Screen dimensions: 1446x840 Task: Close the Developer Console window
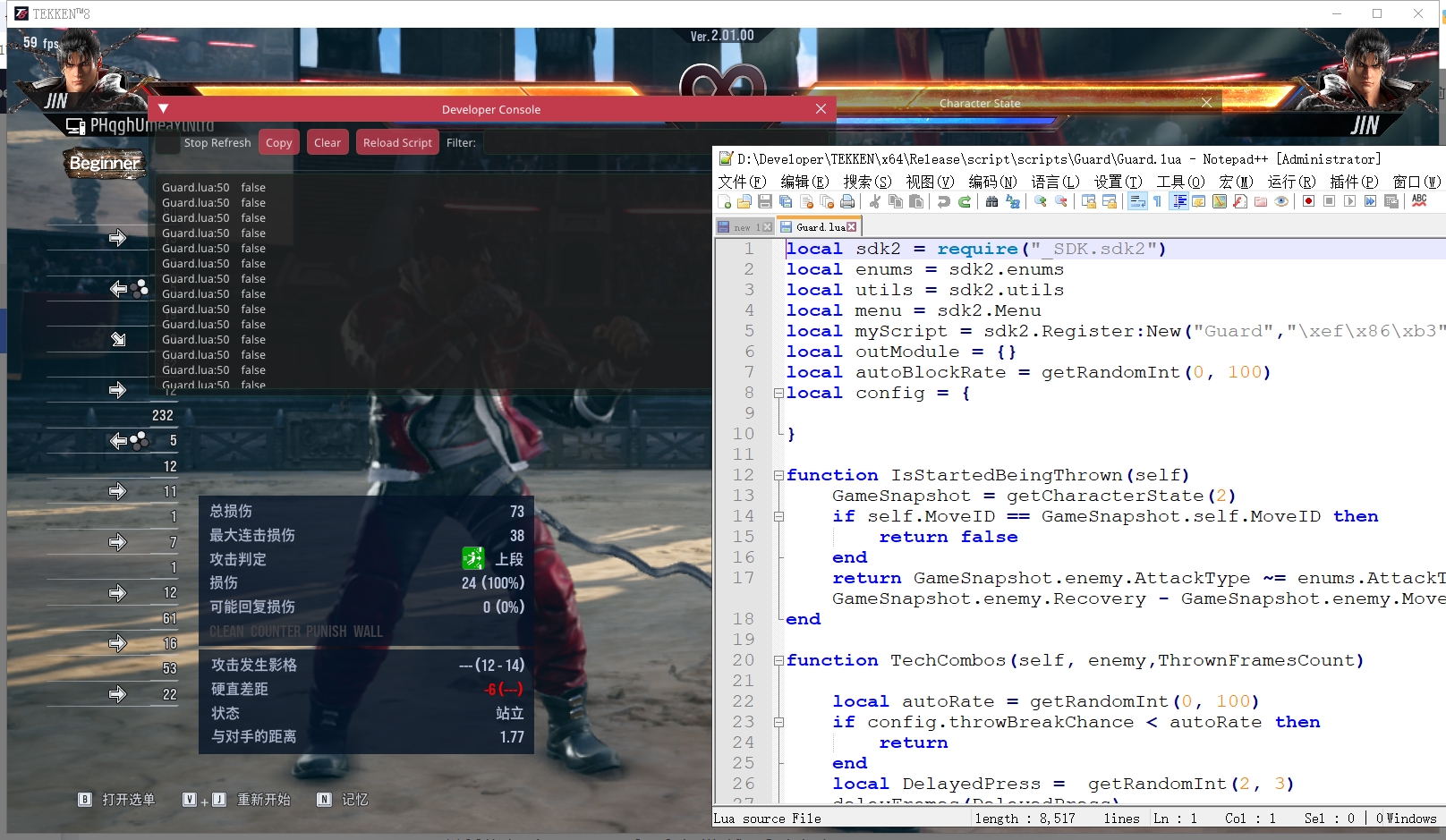point(821,109)
